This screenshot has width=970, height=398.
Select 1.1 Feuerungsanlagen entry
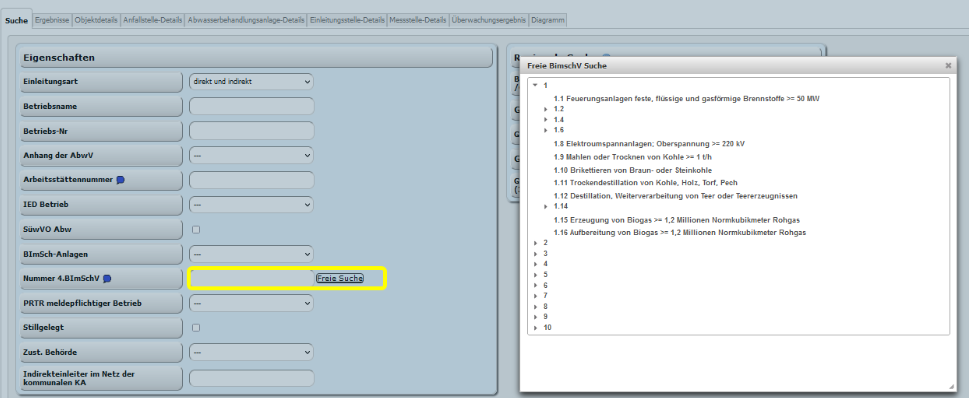(x=686, y=98)
